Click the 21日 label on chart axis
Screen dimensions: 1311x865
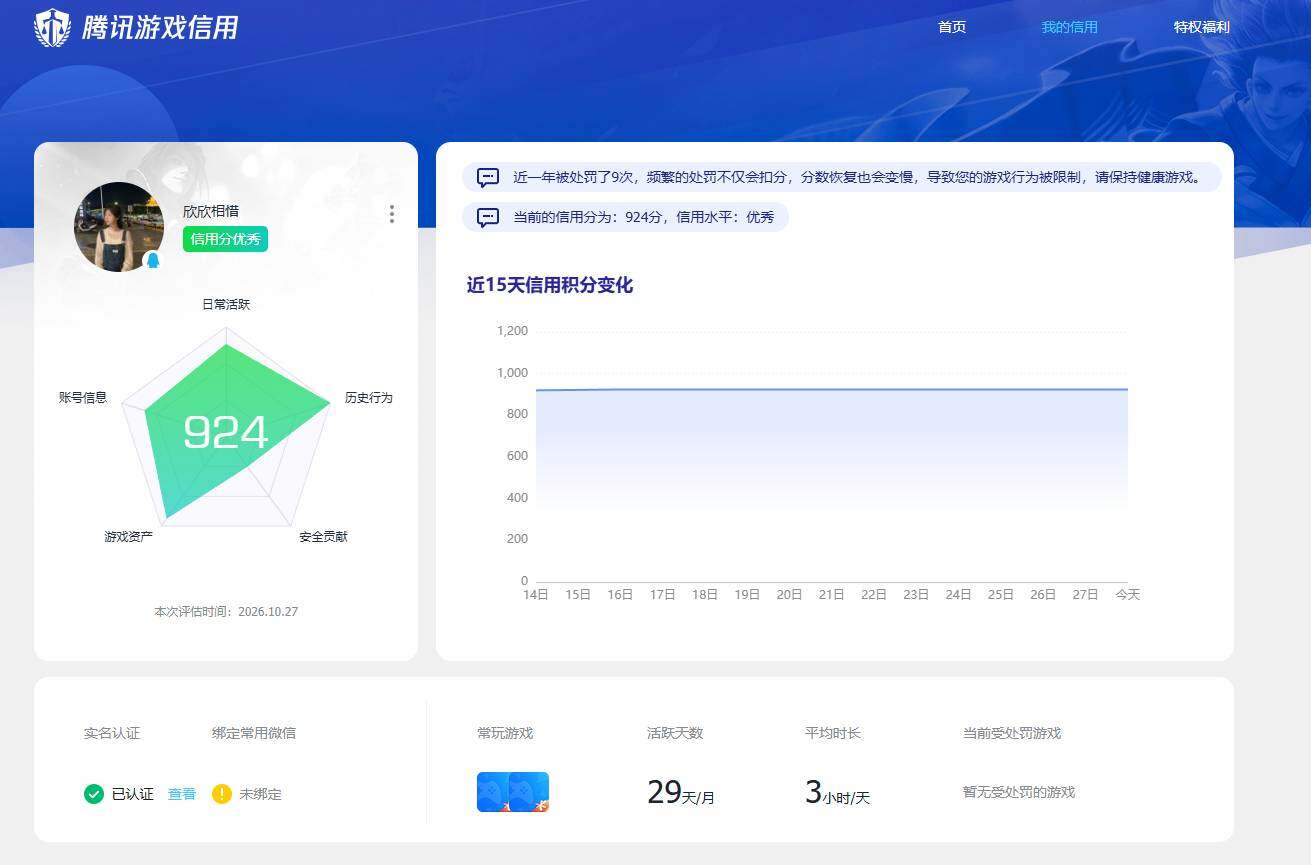[832, 594]
